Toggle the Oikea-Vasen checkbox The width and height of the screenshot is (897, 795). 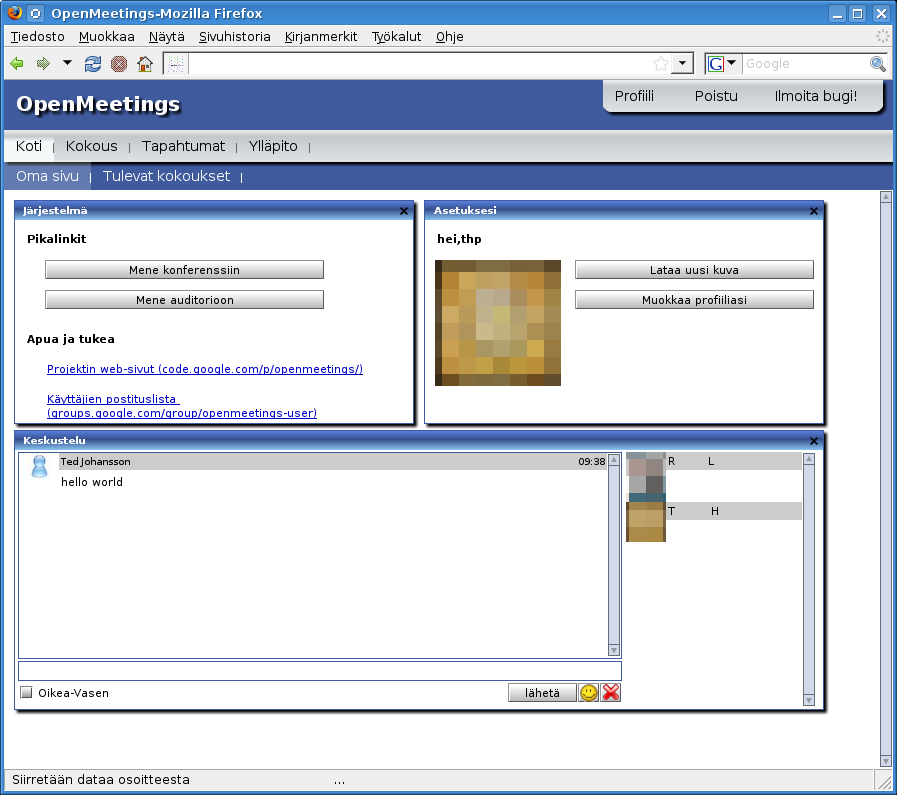click(26, 693)
